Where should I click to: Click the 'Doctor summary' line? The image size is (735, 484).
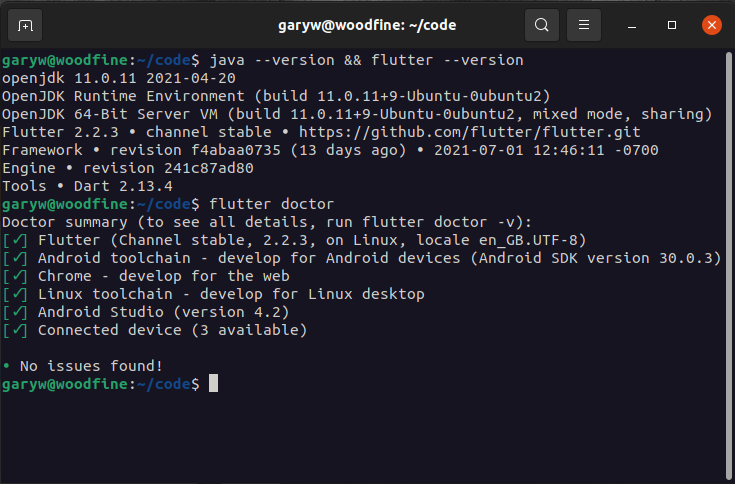pos(267,222)
